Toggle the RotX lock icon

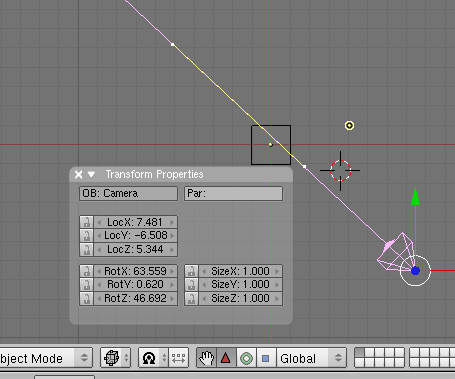pyautogui.click(x=87, y=271)
